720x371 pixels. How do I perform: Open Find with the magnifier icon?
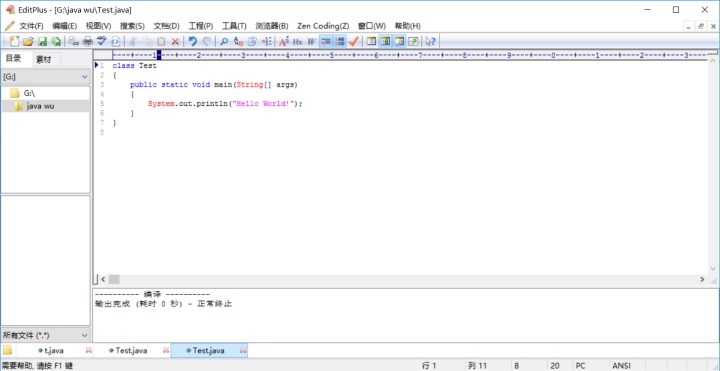click(224, 41)
